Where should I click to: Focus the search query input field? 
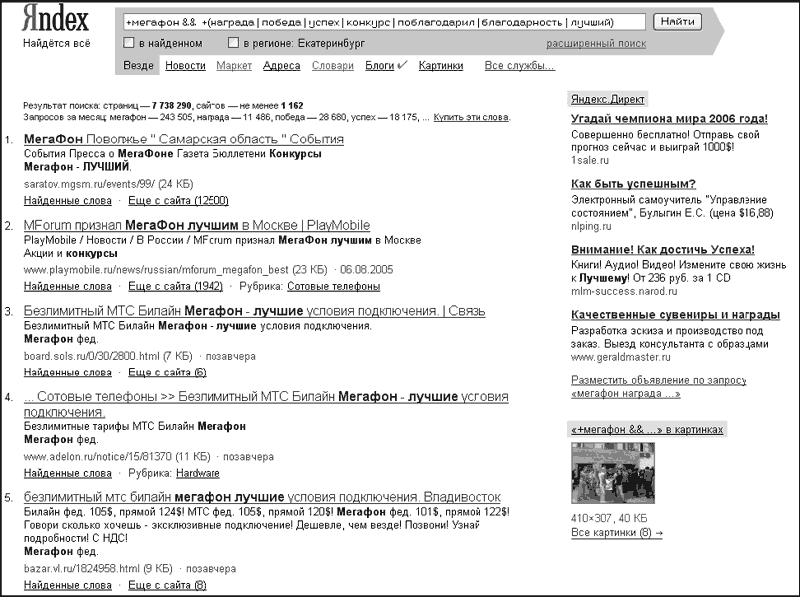385,22
